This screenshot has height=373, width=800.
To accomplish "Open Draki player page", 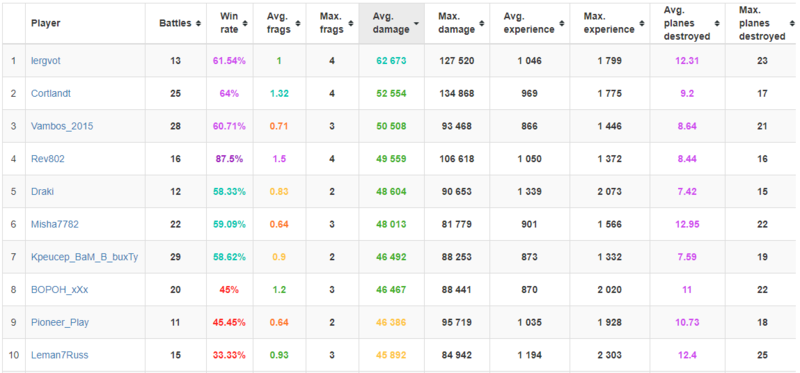I will [x=42, y=191].
